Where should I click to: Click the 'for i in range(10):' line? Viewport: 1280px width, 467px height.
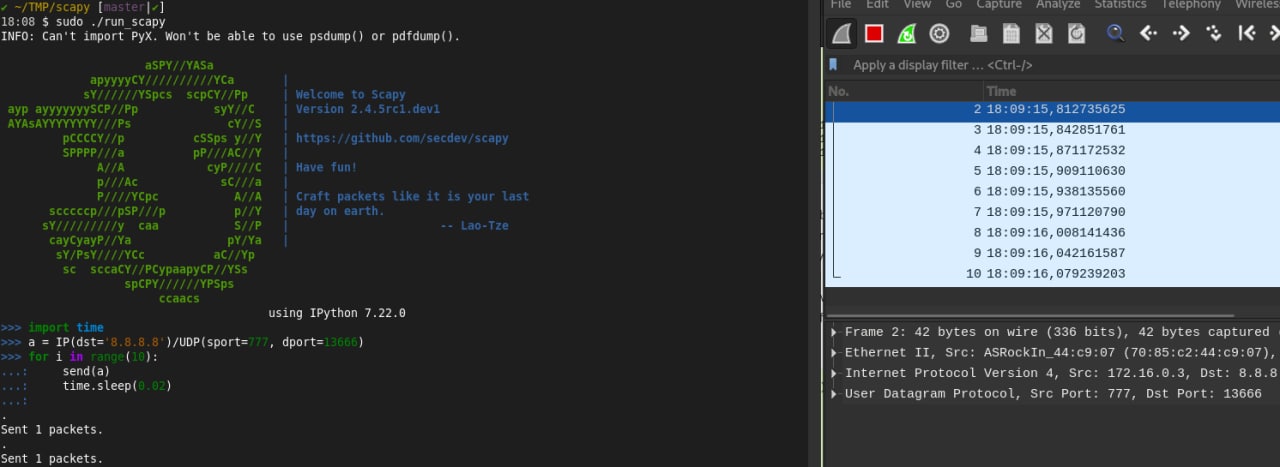click(93, 357)
